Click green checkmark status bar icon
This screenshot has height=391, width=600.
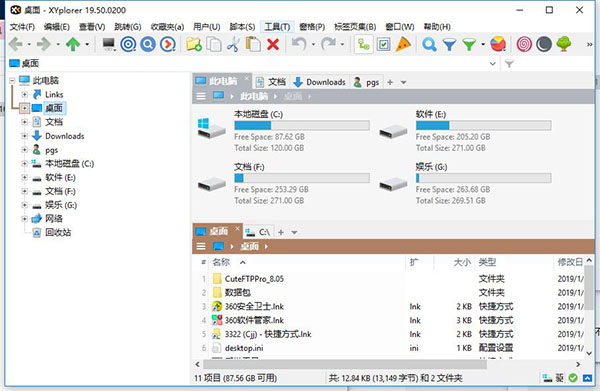click(573, 378)
